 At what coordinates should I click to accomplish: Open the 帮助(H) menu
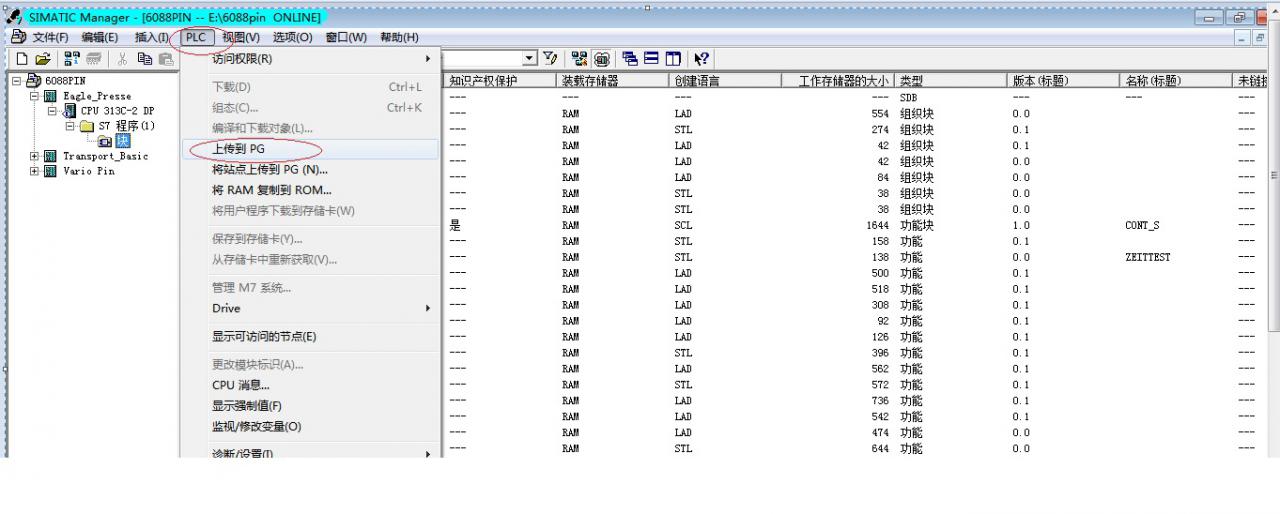point(399,37)
